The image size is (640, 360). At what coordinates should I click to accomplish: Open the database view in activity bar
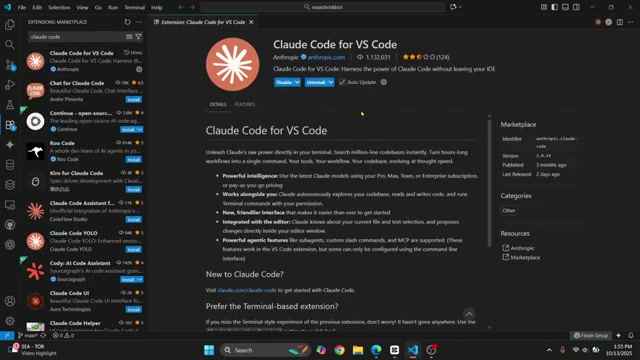(x=10, y=164)
